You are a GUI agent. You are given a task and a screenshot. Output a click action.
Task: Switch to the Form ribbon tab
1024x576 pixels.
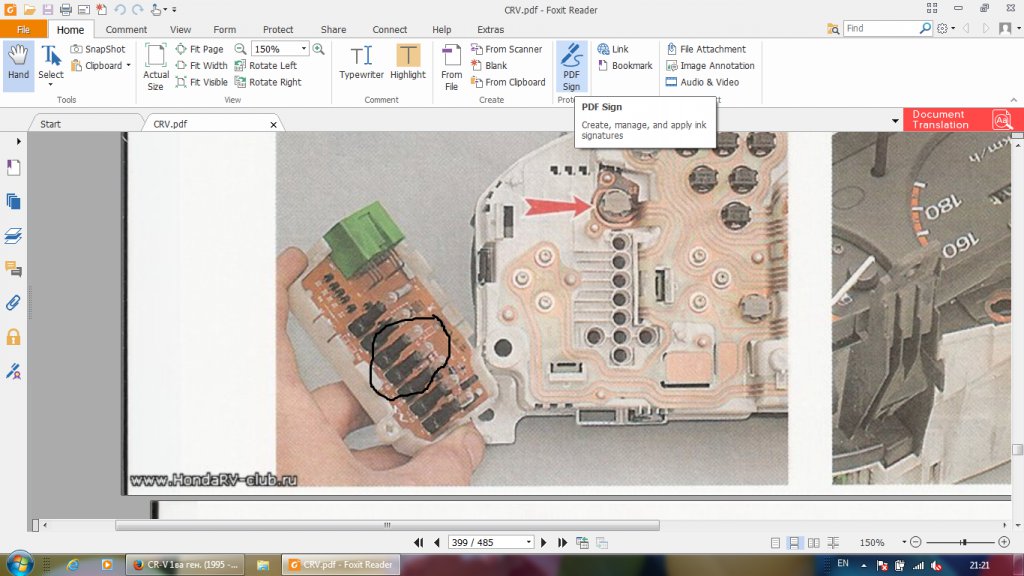pyautogui.click(x=224, y=29)
